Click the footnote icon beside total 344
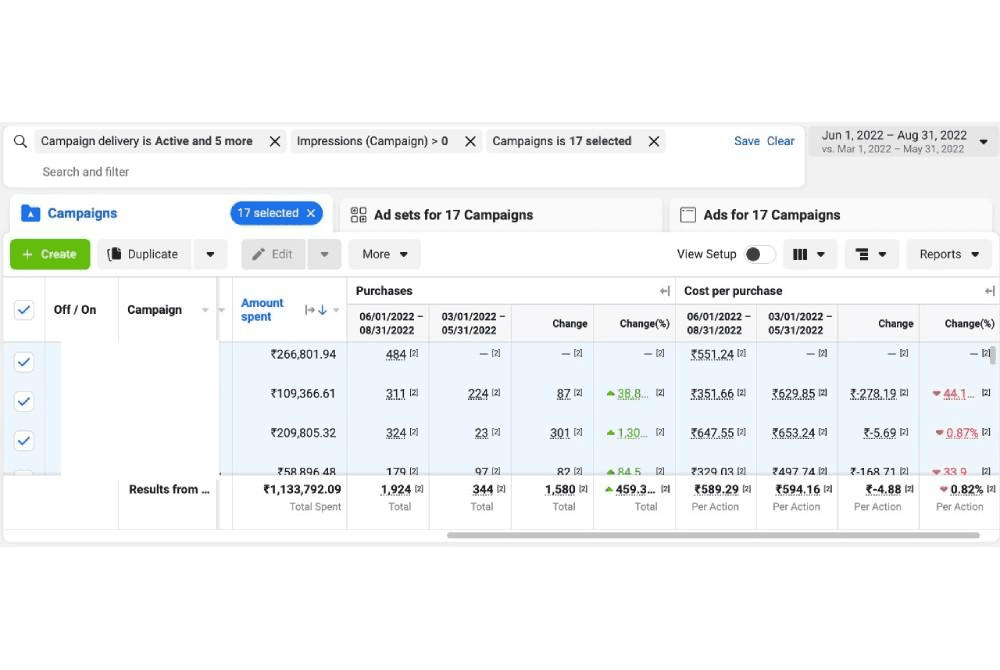 click(501, 488)
